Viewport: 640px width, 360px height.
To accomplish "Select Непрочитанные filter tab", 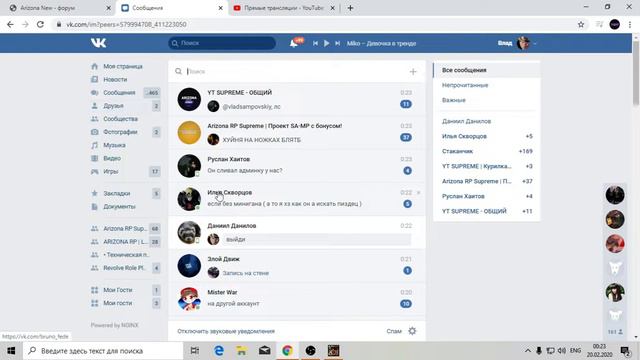I will coord(487,85).
